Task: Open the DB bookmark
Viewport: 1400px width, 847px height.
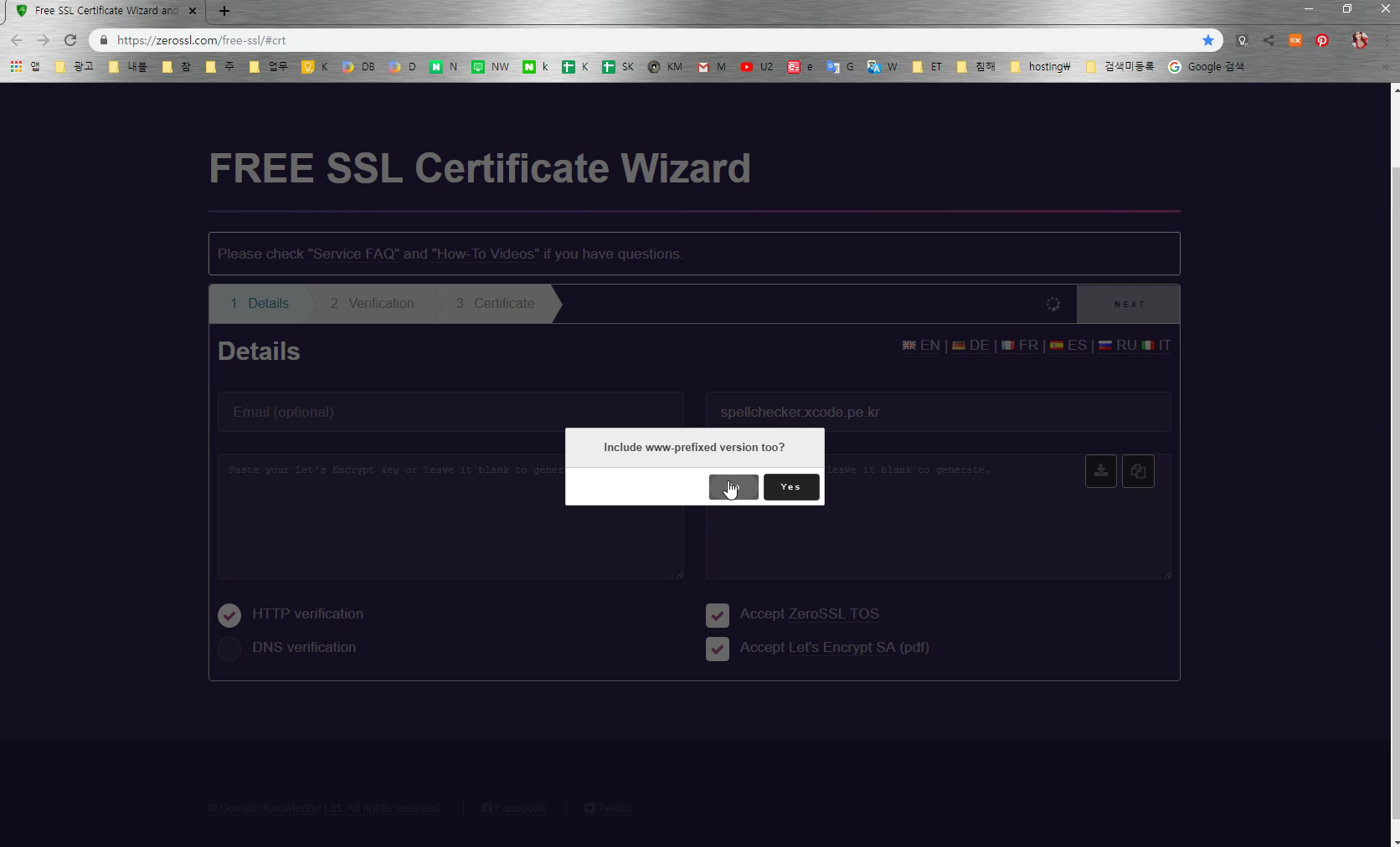Action: (x=358, y=66)
